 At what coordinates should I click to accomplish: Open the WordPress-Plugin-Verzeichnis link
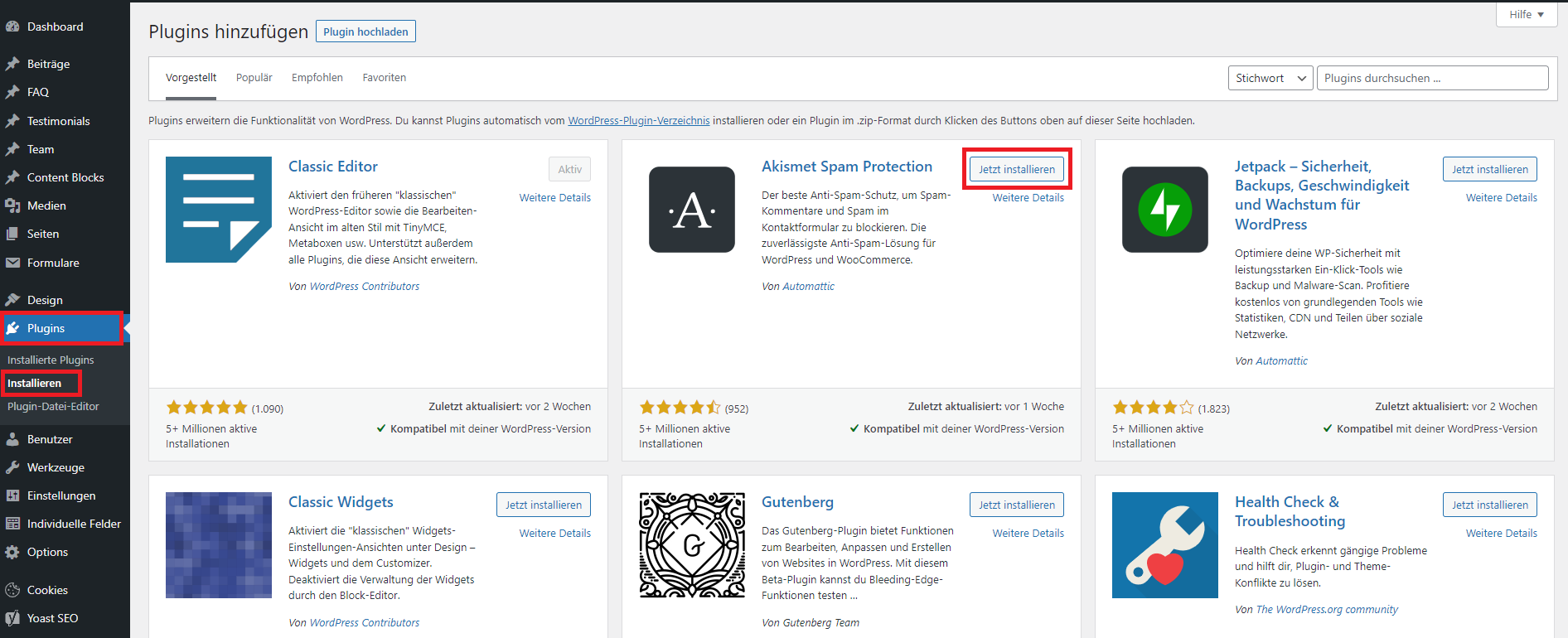pos(639,120)
